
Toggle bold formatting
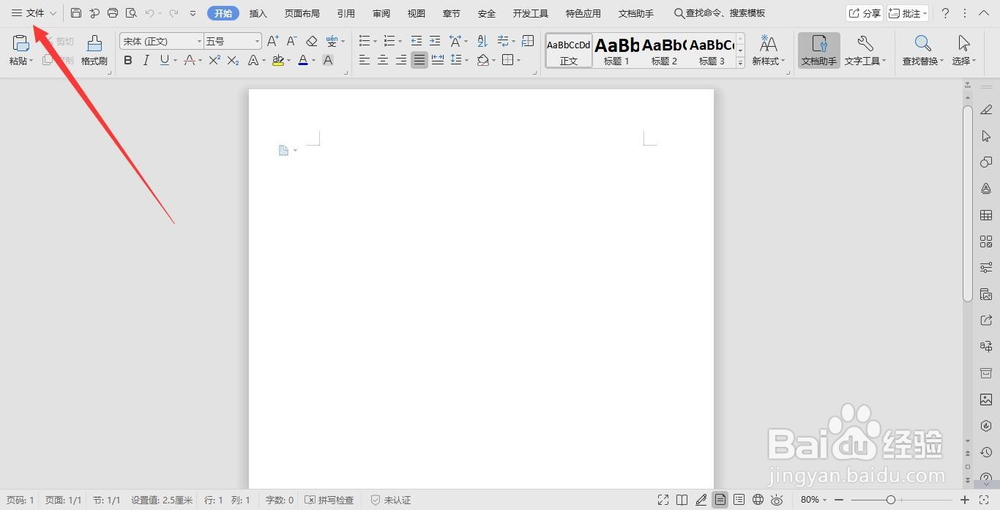[128, 61]
